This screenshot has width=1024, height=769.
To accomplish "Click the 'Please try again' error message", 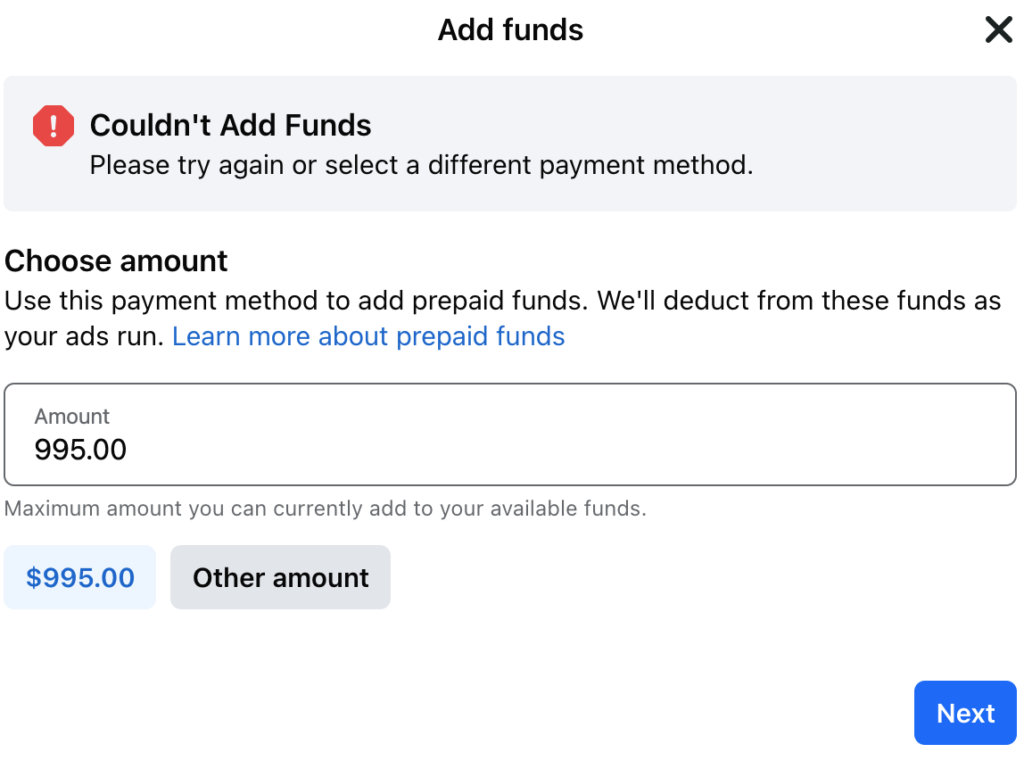I will [x=421, y=165].
